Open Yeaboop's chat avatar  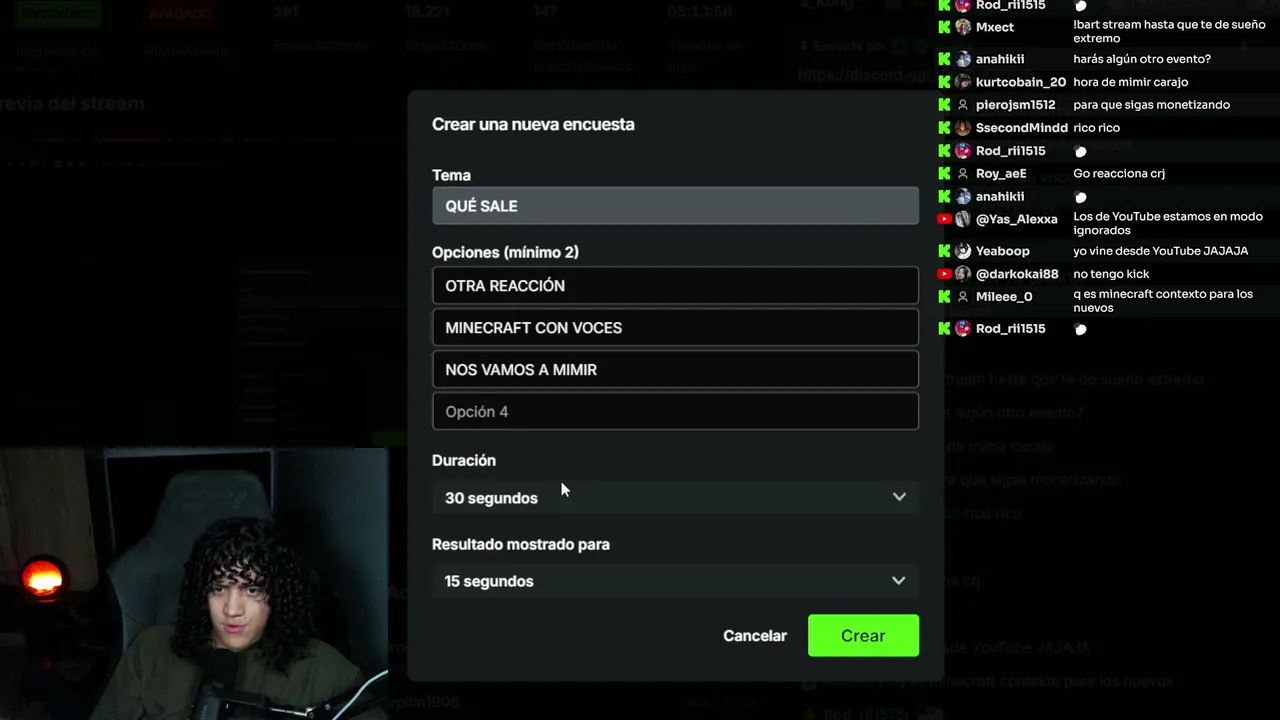(x=963, y=251)
